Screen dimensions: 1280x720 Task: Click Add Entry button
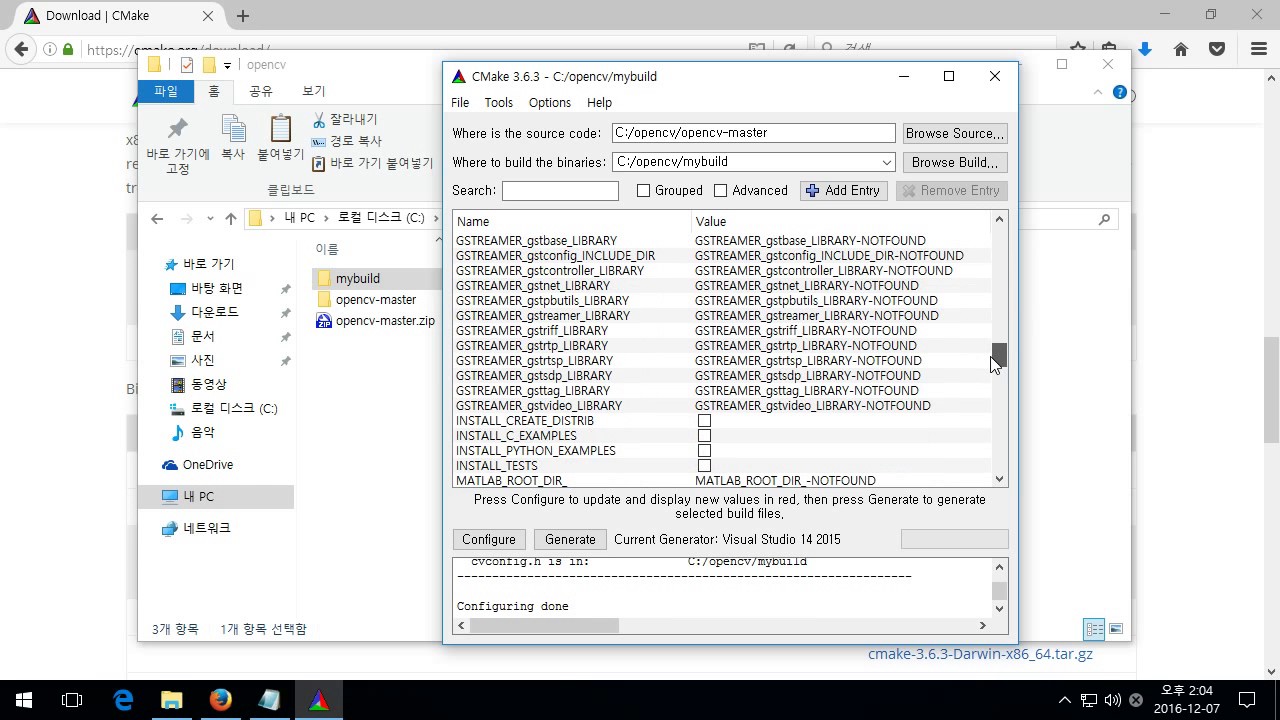coord(844,190)
